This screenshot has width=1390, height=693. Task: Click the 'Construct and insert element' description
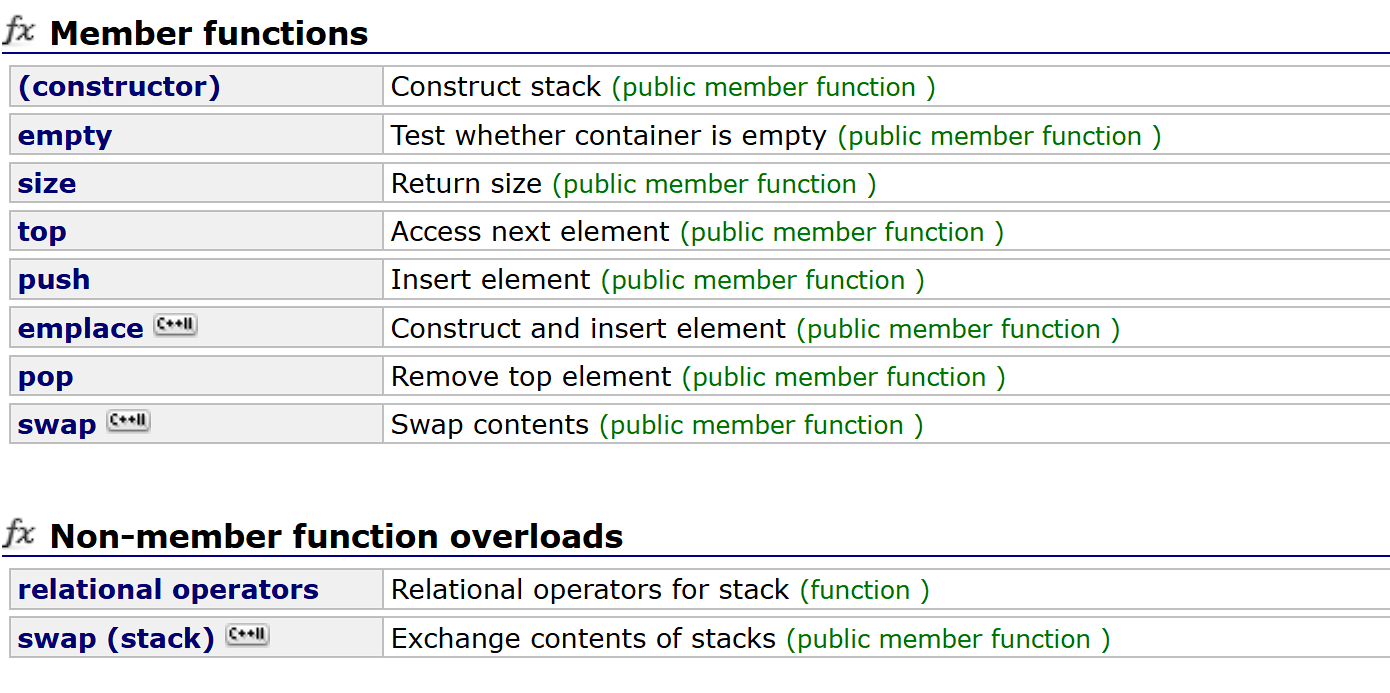tap(588, 329)
